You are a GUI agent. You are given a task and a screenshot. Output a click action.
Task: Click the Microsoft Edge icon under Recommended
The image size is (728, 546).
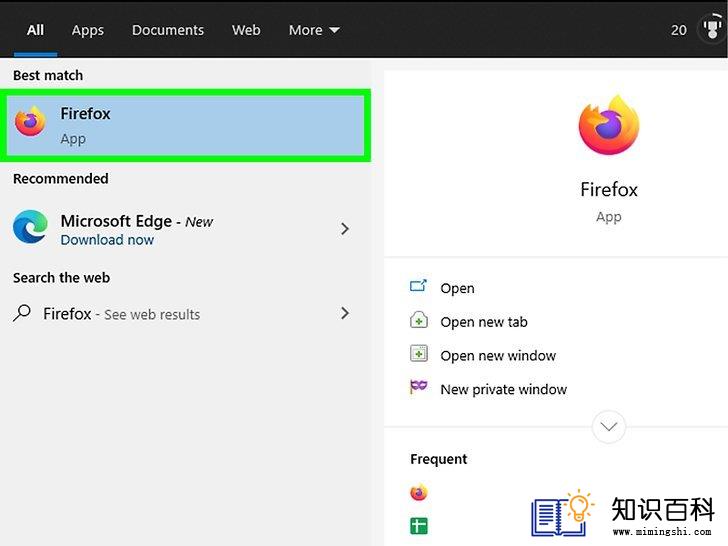coord(30,227)
